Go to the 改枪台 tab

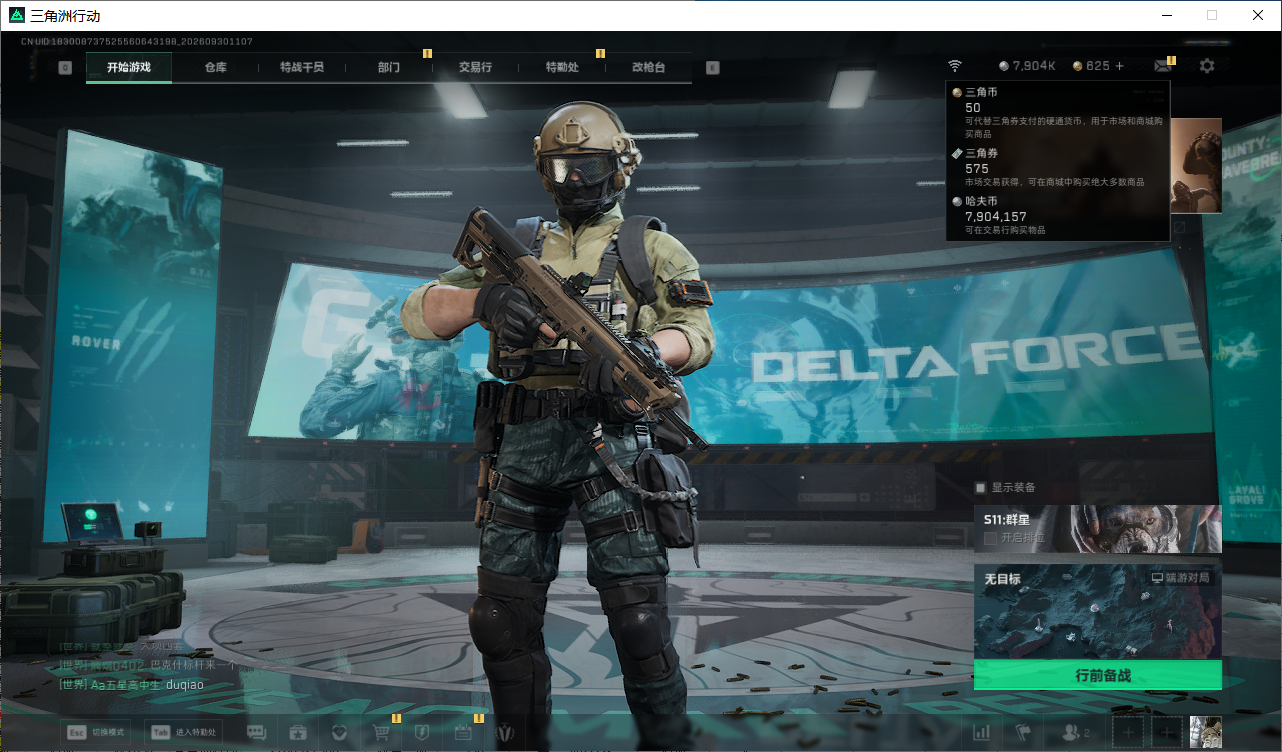tap(648, 68)
